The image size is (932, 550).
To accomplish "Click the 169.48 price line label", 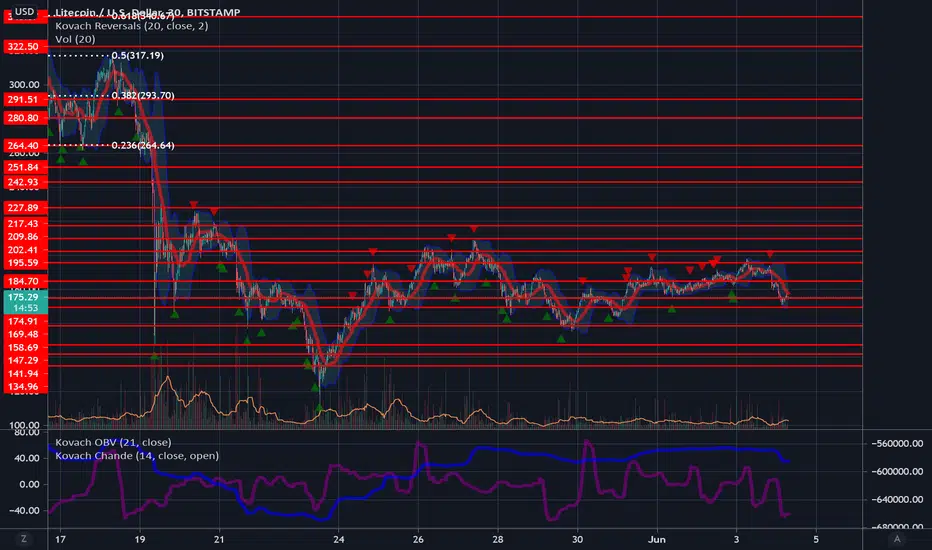I will [x=24, y=334].
